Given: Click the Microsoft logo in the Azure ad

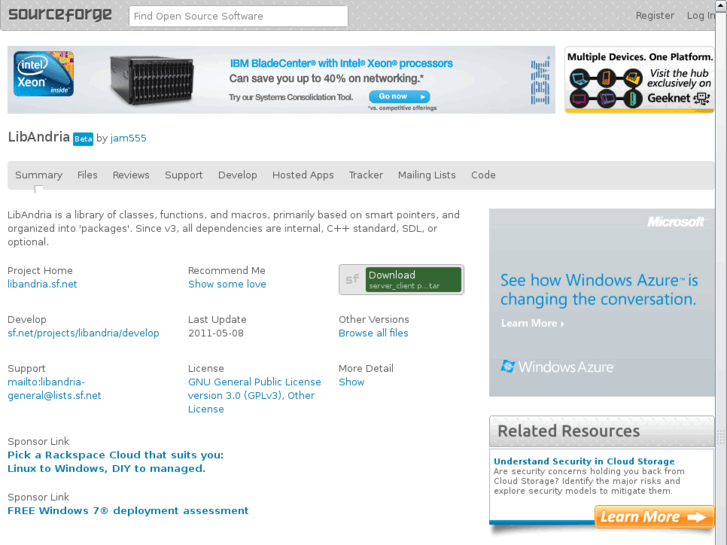Looking at the screenshot, I should [676, 222].
